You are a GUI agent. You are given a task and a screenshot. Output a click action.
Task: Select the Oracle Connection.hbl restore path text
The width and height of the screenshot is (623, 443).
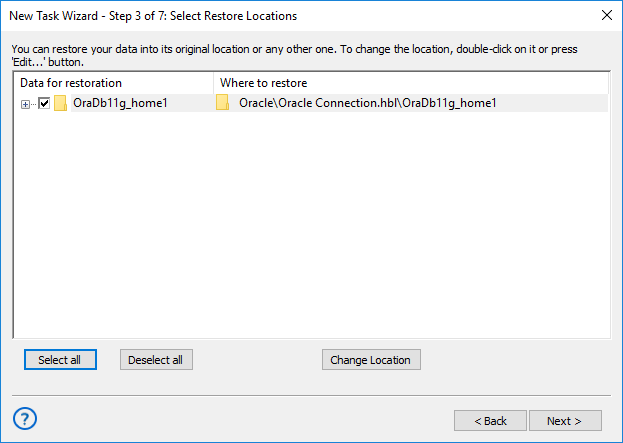pos(368,103)
